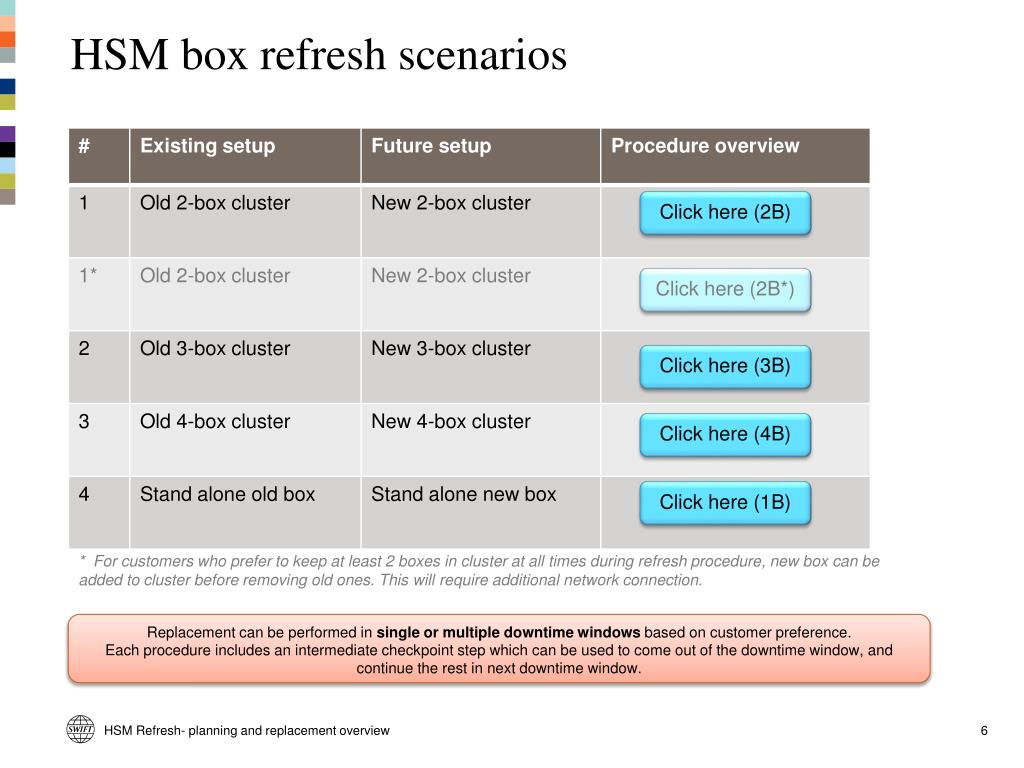Click the Old 3-box cluster cell
The height and width of the screenshot is (768, 1024).
245,367
